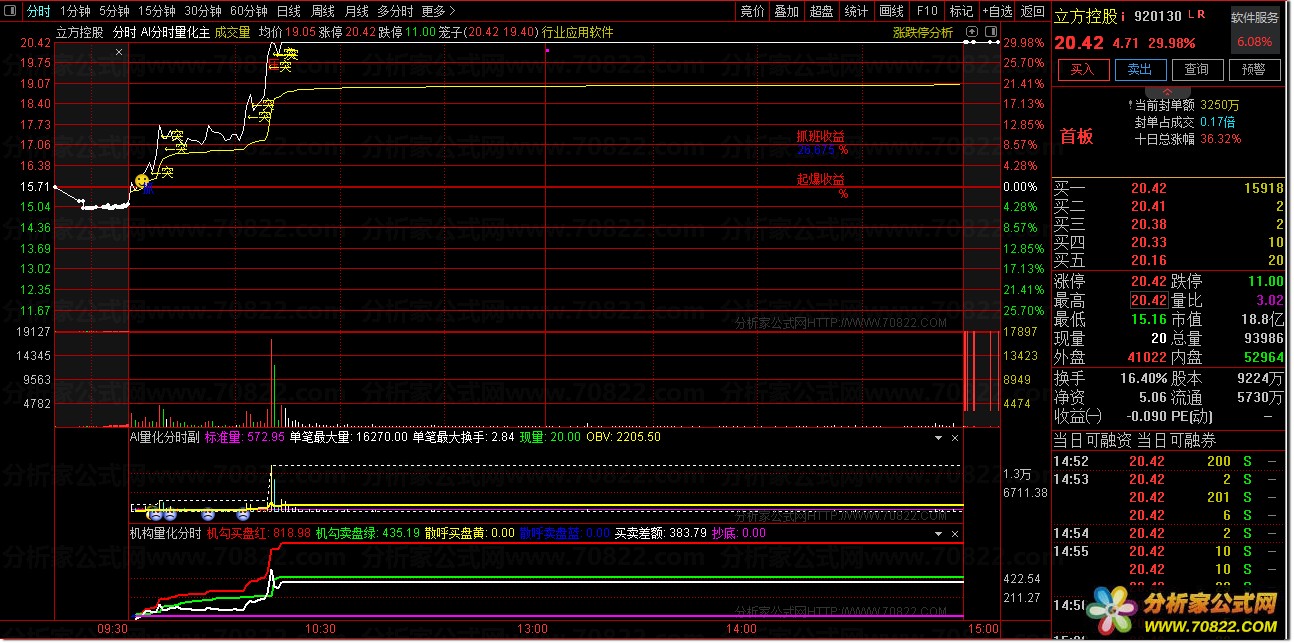Open the 多分时 multi-day view

(394, 11)
